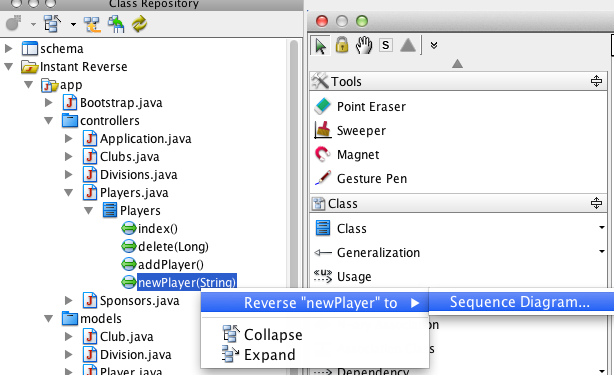Expand the Divisions.java node
The image size is (614, 375).
(69, 175)
